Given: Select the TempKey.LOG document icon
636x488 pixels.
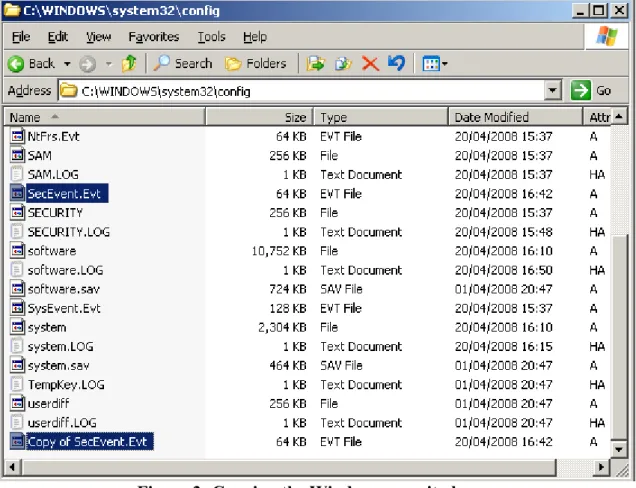Looking at the screenshot, I should pyautogui.click(x=17, y=384).
